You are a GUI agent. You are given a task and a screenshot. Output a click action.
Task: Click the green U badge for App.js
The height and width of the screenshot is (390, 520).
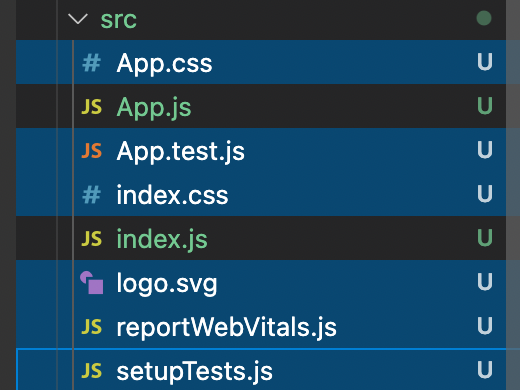pyautogui.click(x=485, y=106)
